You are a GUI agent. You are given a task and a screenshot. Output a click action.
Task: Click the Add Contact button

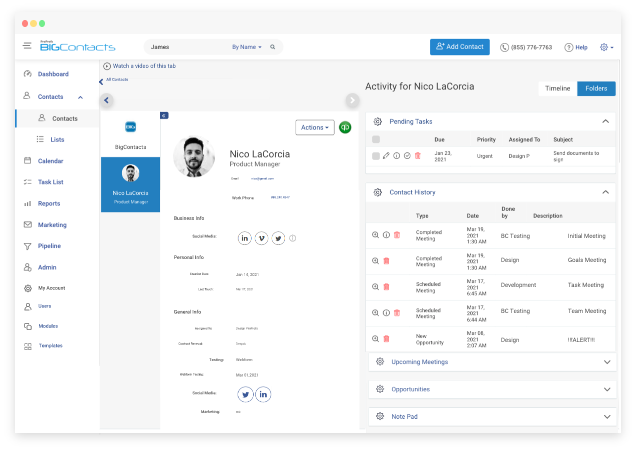[x=460, y=47]
